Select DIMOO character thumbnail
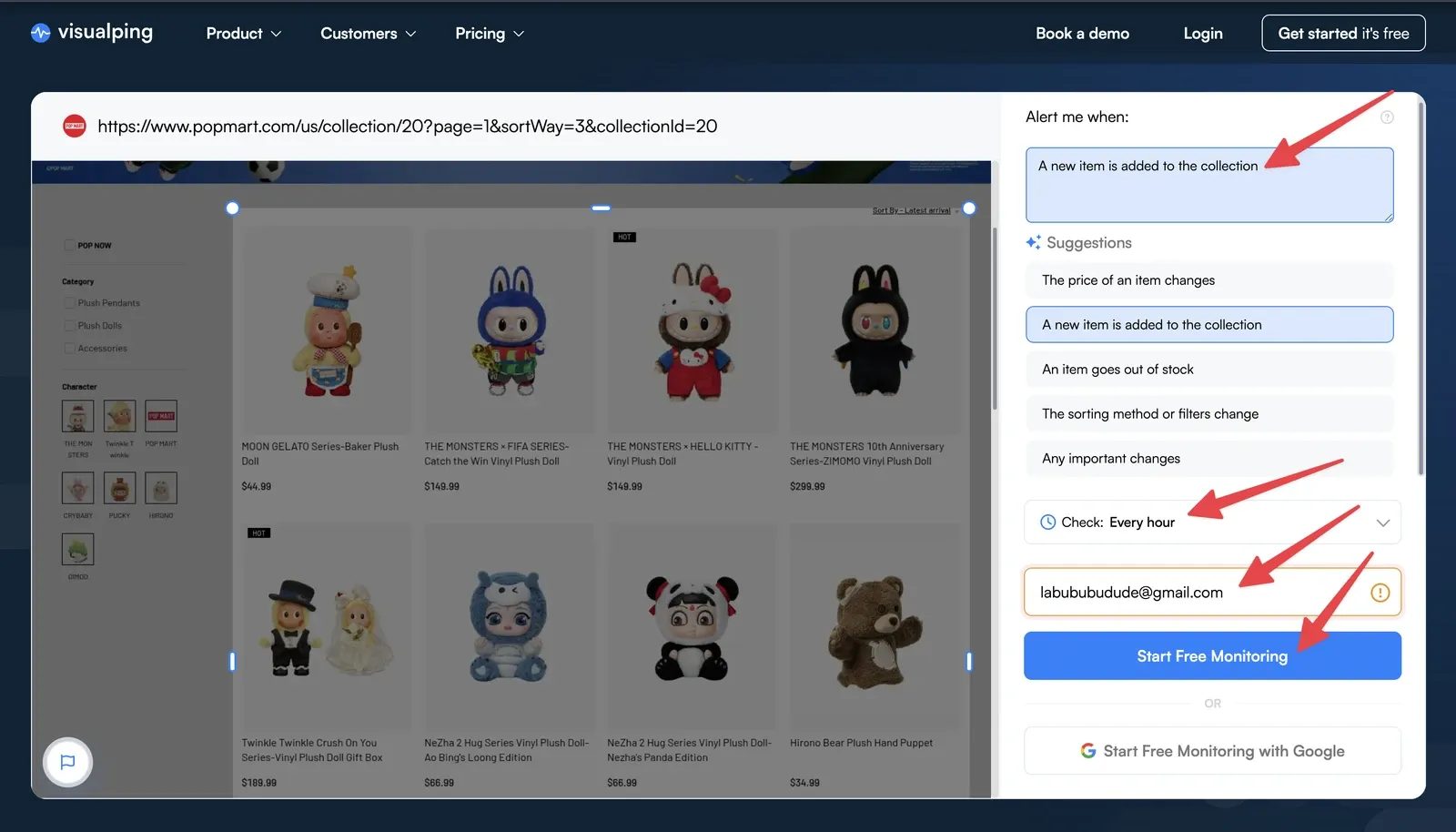Viewport: 1456px width, 832px height. pos(77,550)
